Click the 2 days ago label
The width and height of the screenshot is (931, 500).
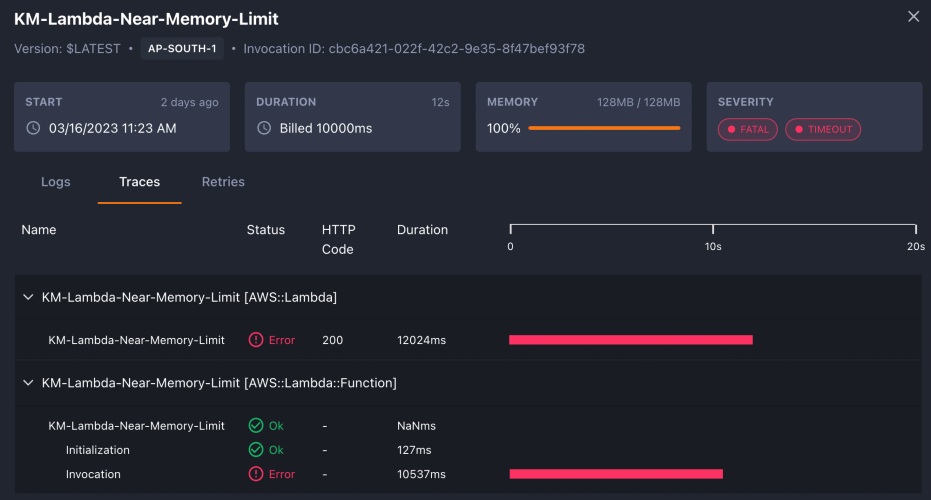(189, 102)
